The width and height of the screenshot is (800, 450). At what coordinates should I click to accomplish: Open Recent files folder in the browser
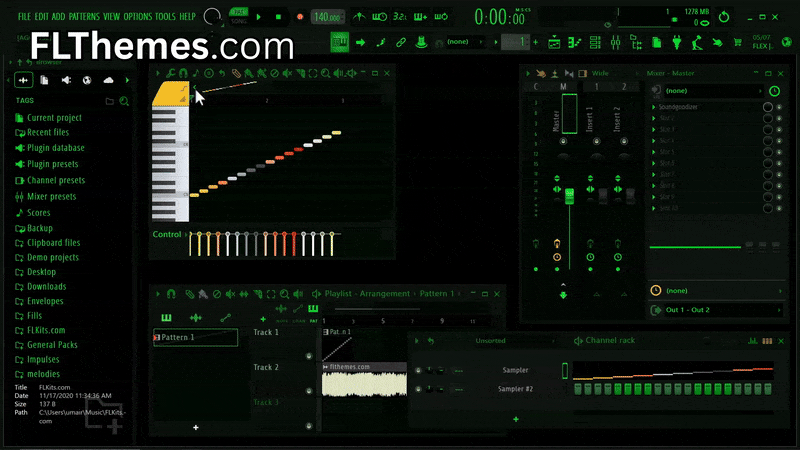coord(48,133)
